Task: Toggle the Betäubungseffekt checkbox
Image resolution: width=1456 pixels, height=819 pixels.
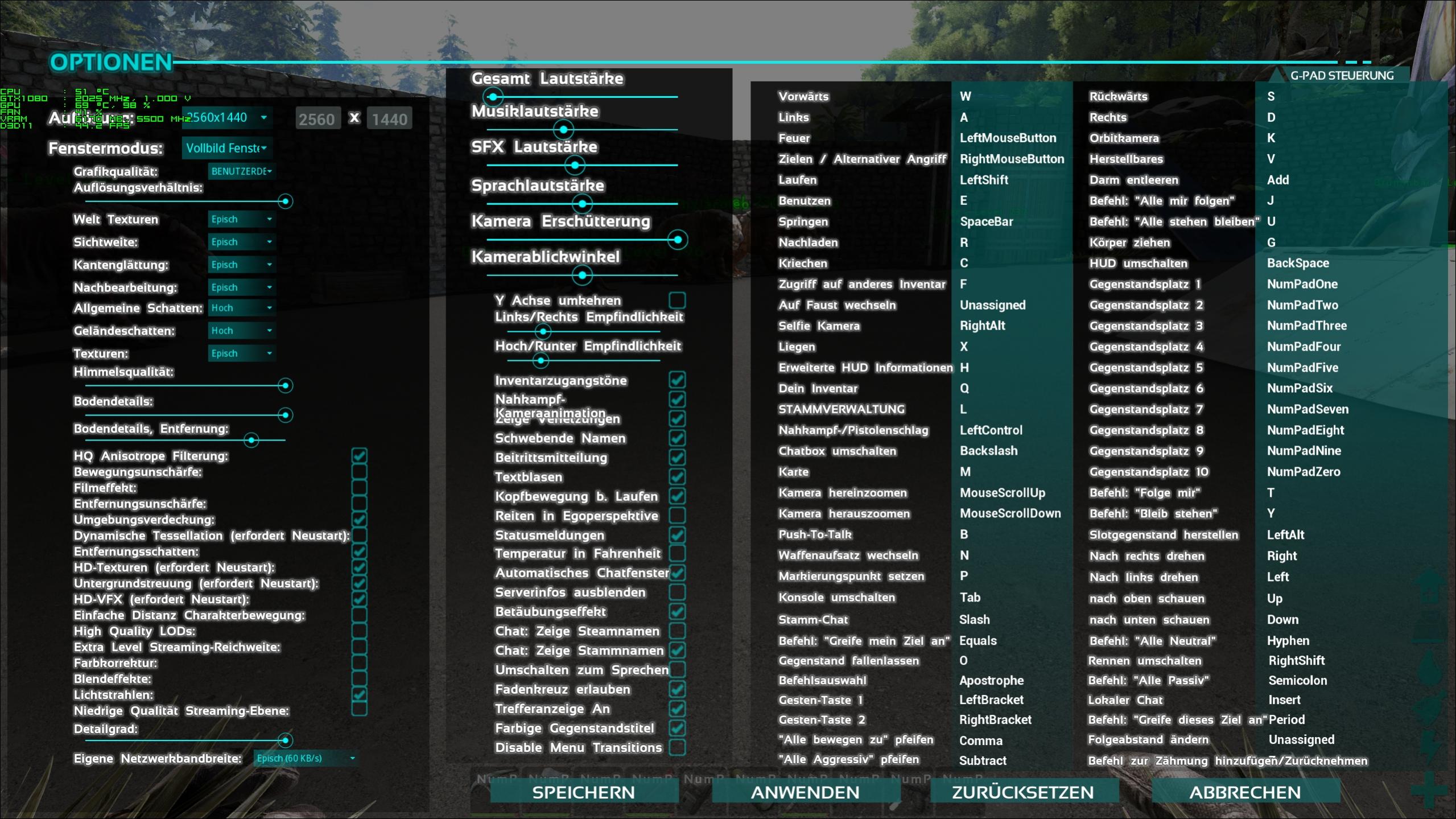Action: pyautogui.click(x=677, y=611)
